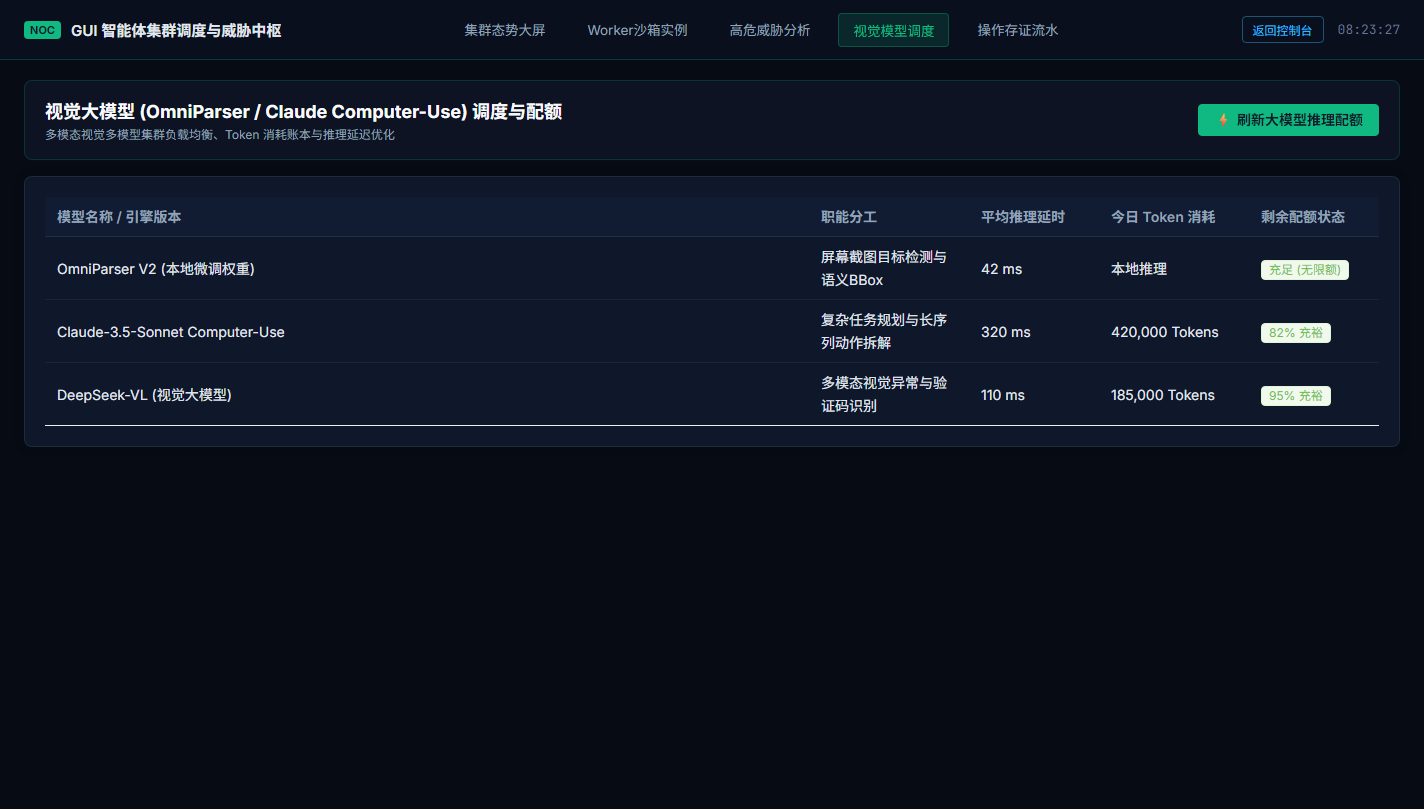
Task: Click the green NOC badge
Action: 43,30
